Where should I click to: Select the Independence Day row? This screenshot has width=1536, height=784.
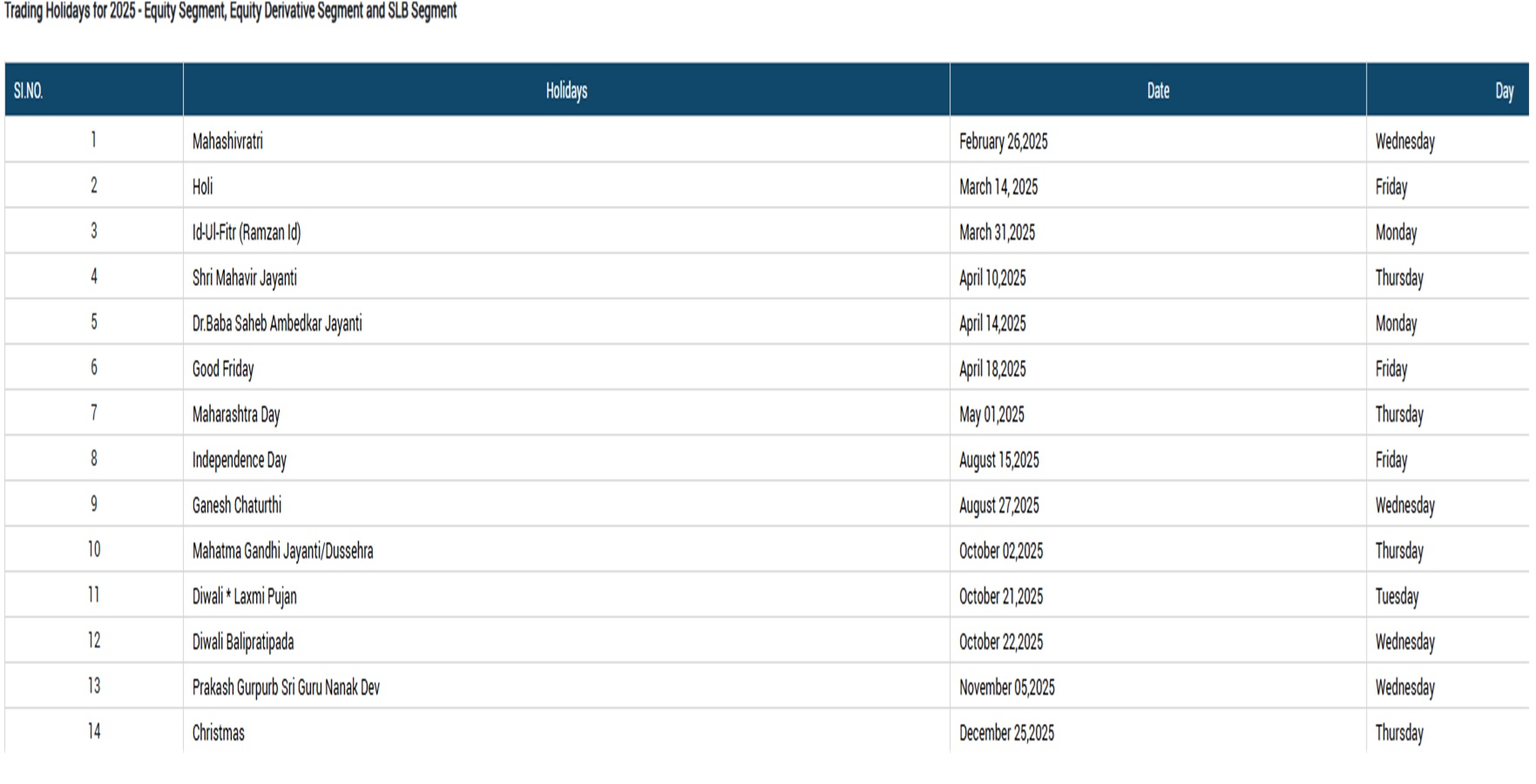240,460
